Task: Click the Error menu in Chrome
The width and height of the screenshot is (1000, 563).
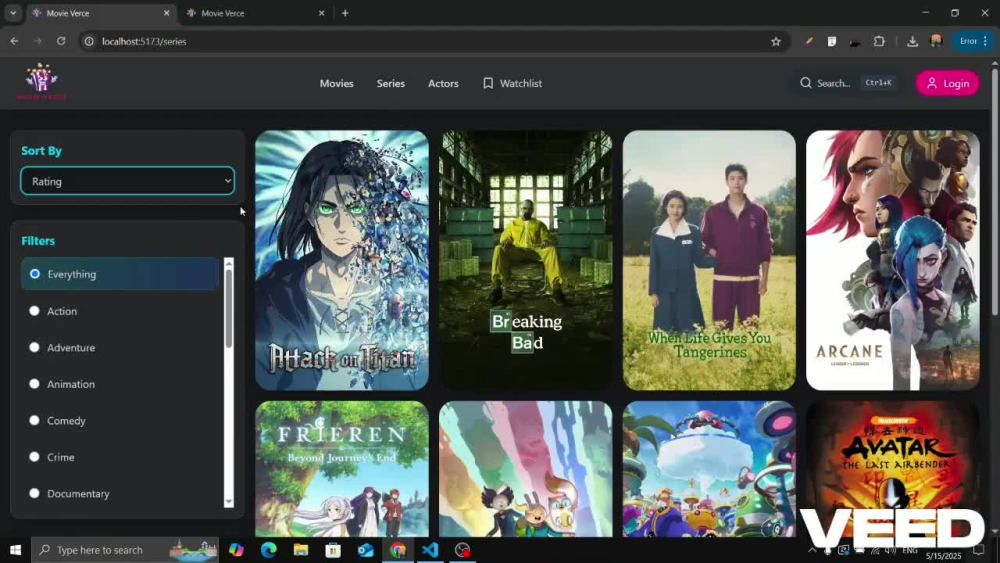Action: tap(973, 41)
